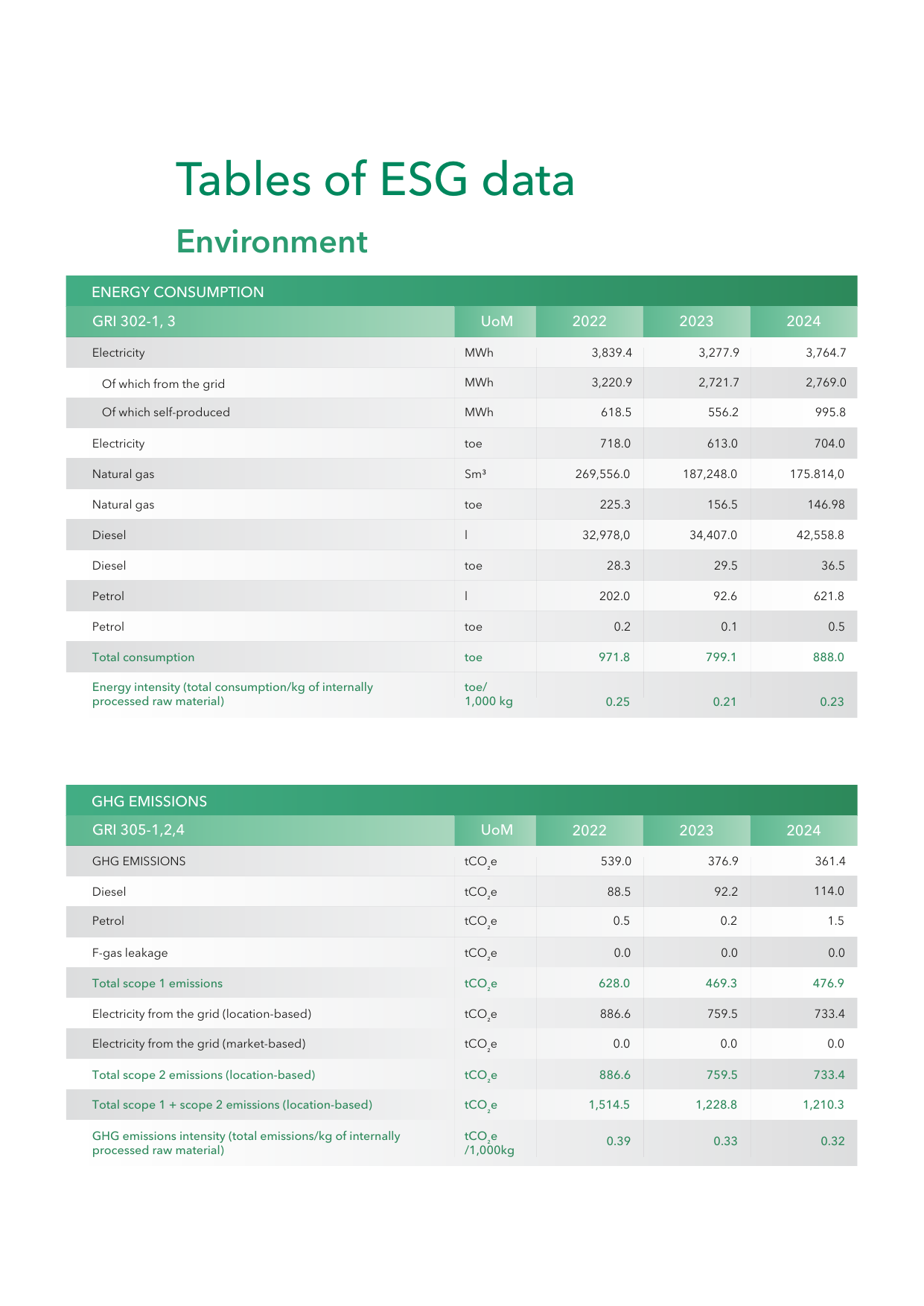This screenshot has height=1306, width=924.
Task: Click the energy intensity value 0.25
Action: coord(617,701)
